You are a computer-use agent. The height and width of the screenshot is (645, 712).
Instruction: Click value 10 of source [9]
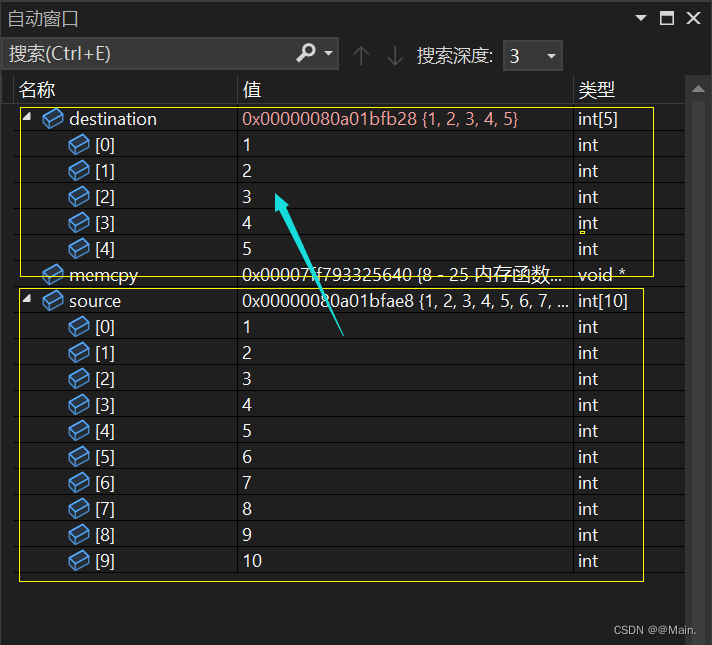point(252,561)
